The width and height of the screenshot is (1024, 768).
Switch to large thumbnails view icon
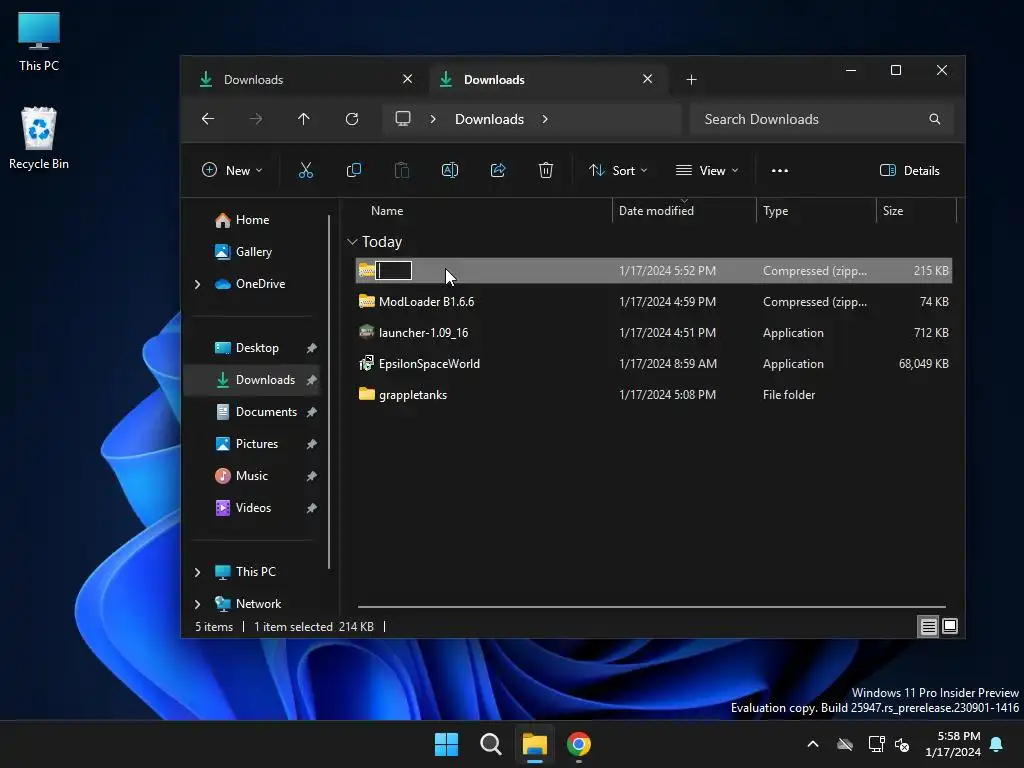[x=950, y=626]
